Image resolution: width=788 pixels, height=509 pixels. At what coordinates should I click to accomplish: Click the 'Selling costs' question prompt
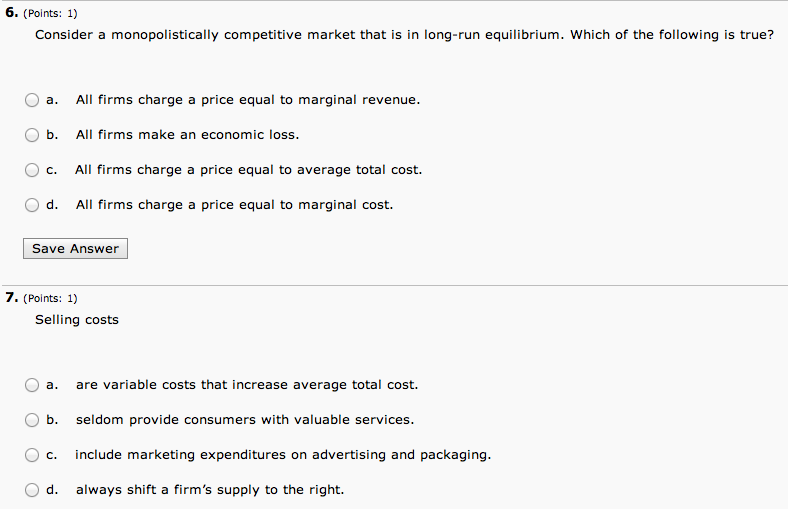click(77, 320)
